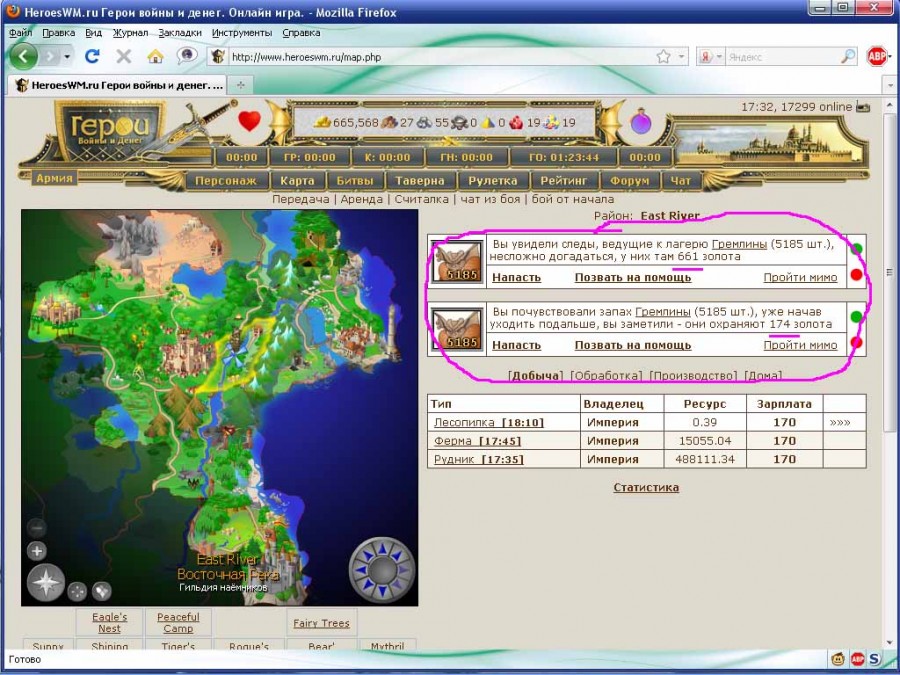The width and height of the screenshot is (900, 675).
Task: Open the Лесопилка [18:10] link
Action: tap(488, 422)
